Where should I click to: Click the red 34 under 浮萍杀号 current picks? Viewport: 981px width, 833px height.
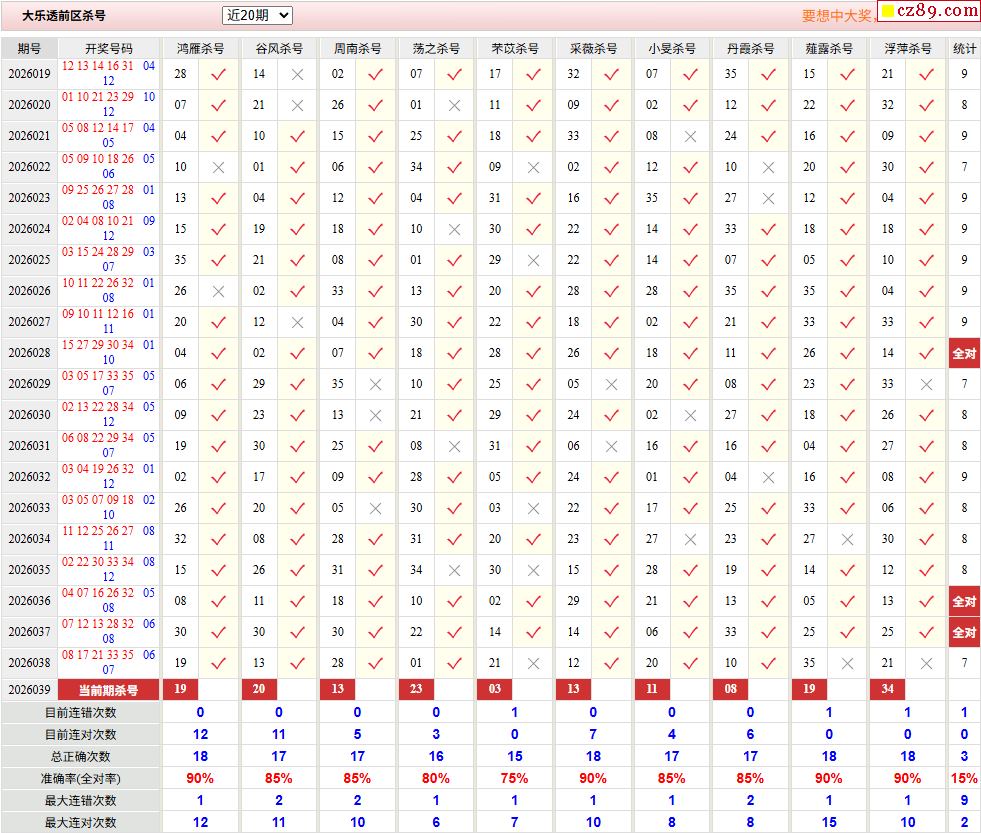point(888,689)
